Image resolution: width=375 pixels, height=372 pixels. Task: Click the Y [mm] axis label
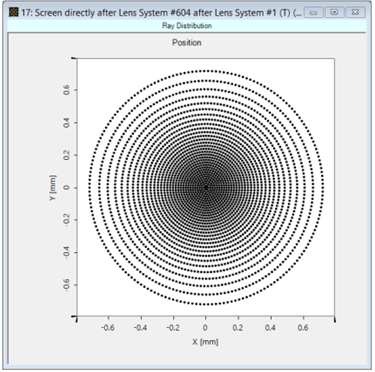point(52,188)
